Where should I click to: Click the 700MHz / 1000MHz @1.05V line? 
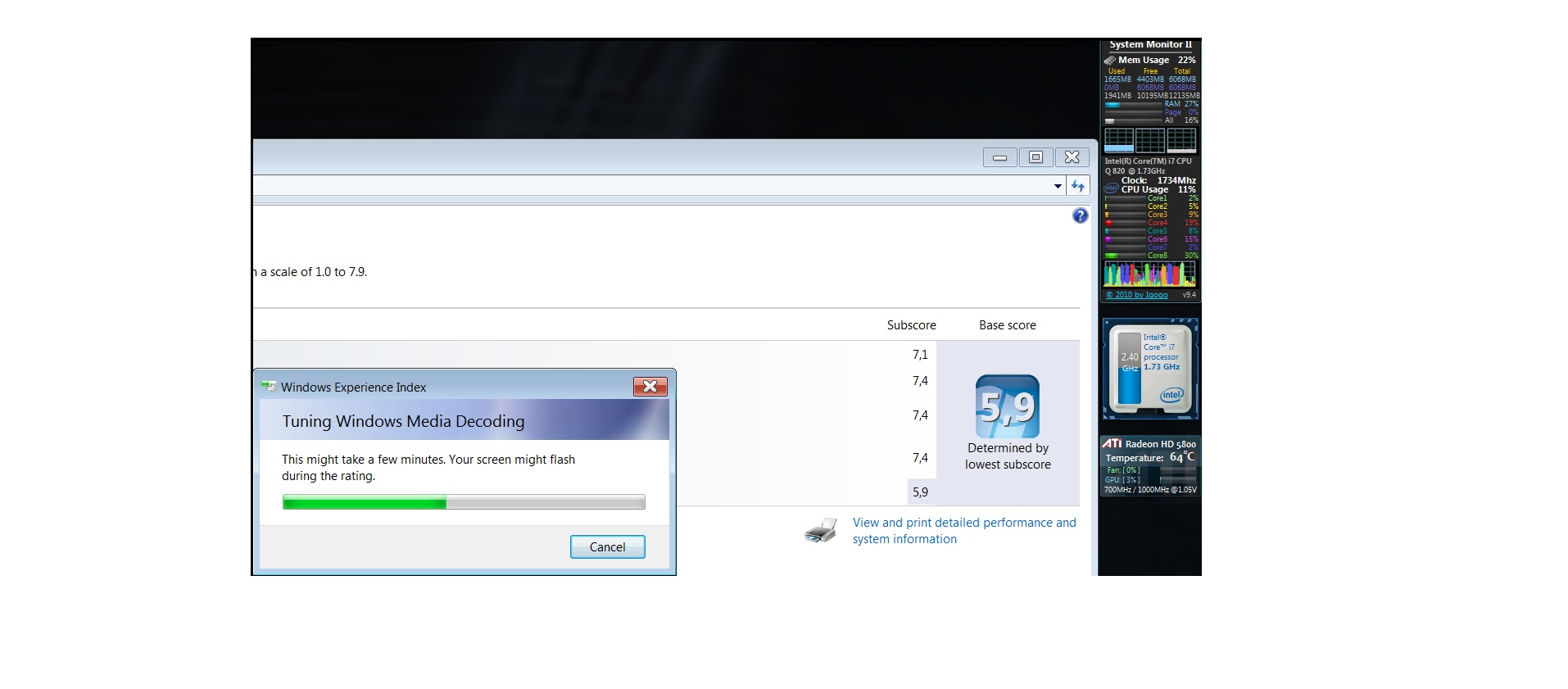1150,490
